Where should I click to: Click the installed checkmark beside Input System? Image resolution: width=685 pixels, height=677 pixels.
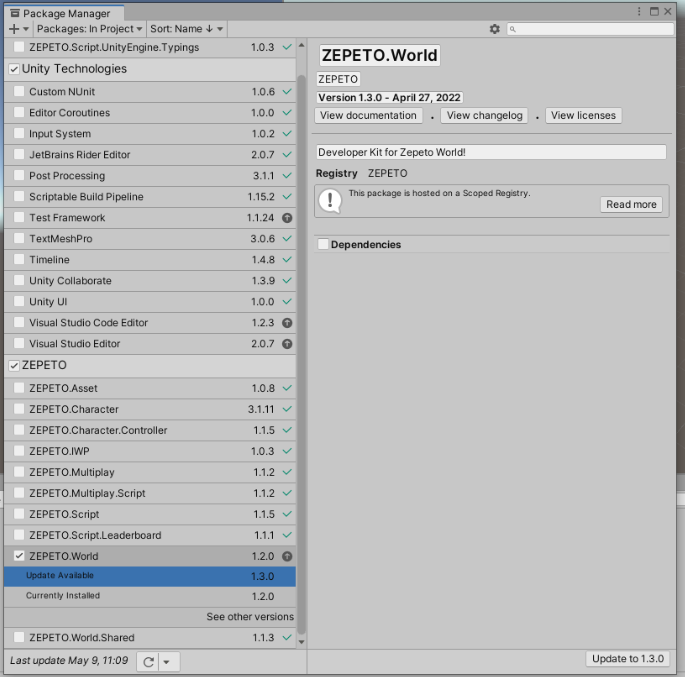[287, 134]
